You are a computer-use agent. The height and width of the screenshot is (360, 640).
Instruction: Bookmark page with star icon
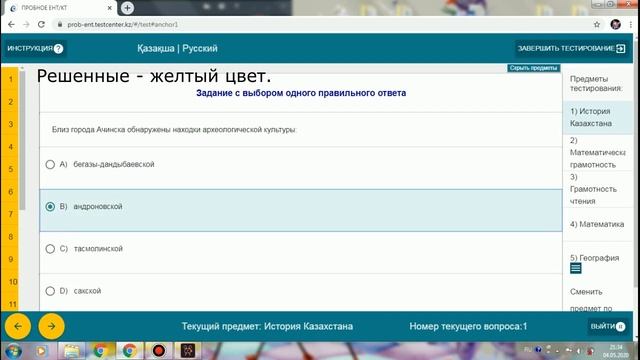tap(597, 24)
